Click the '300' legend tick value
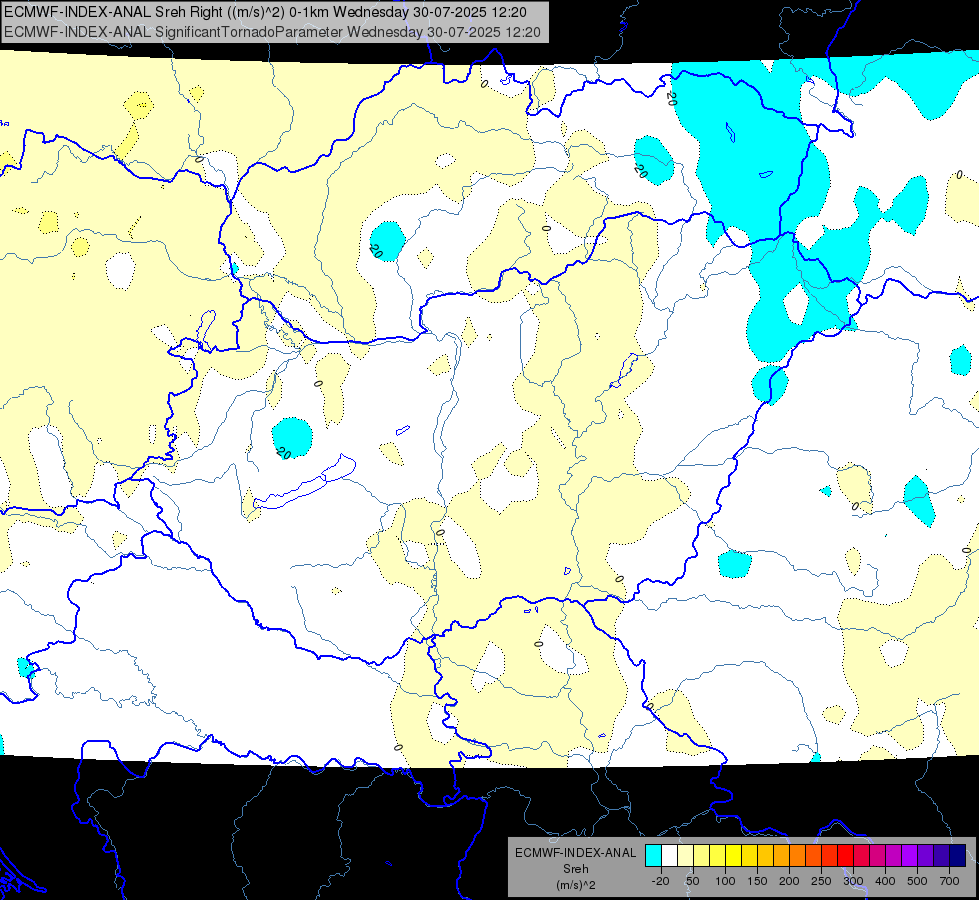The height and width of the screenshot is (900, 979). pos(854,881)
